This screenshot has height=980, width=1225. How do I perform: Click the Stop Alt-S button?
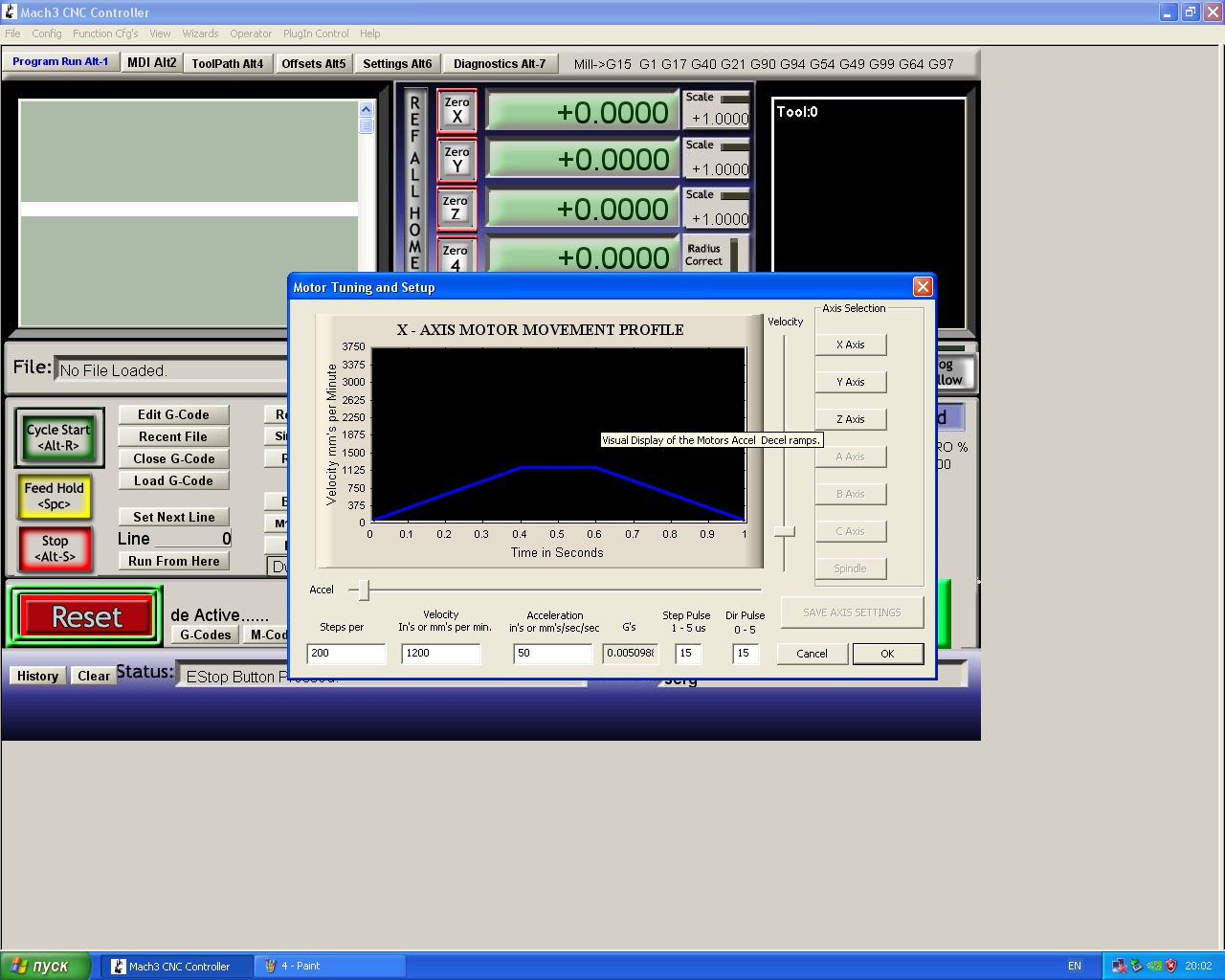pyautogui.click(x=55, y=548)
